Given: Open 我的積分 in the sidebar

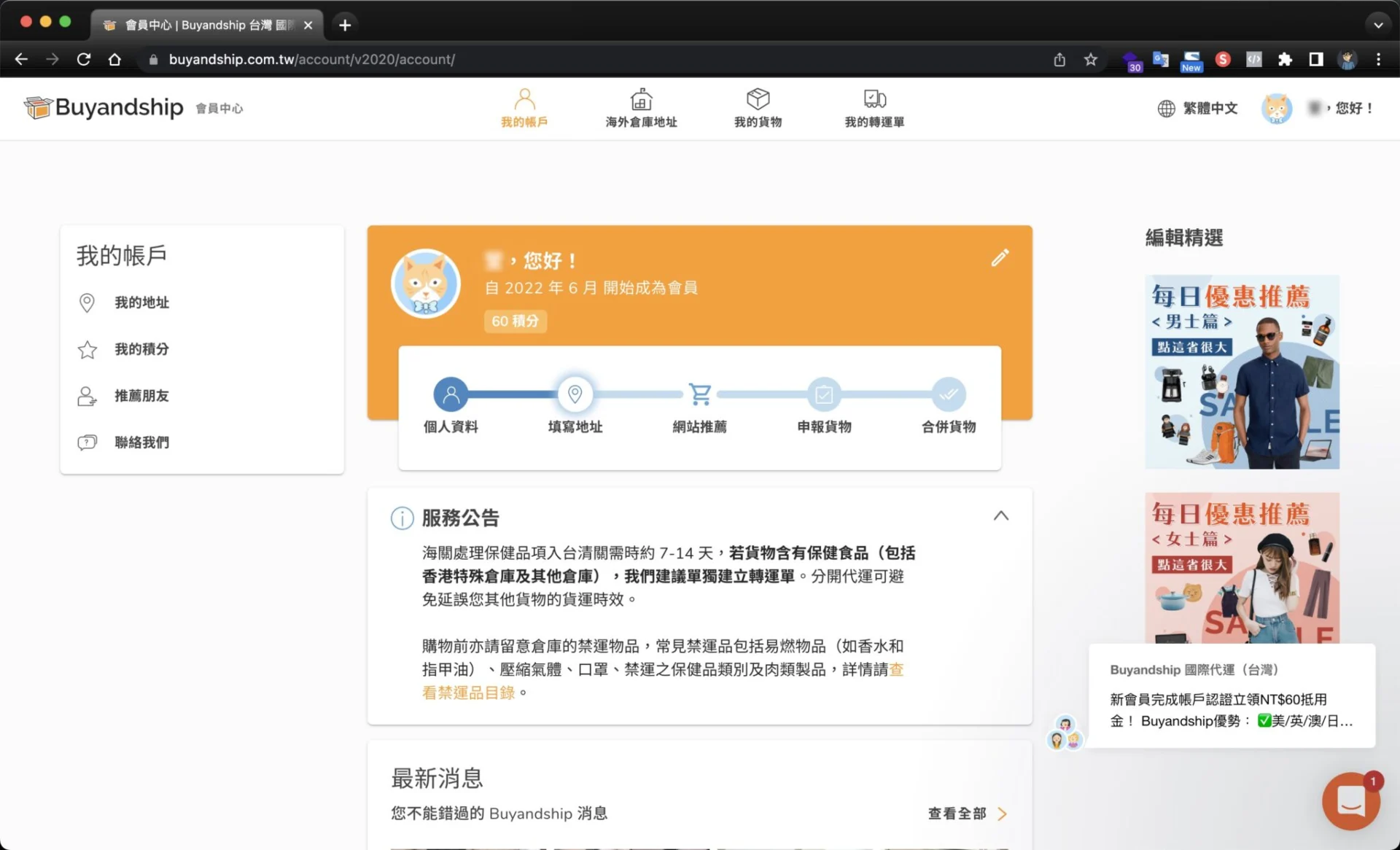Looking at the screenshot, I should [141, 349].
